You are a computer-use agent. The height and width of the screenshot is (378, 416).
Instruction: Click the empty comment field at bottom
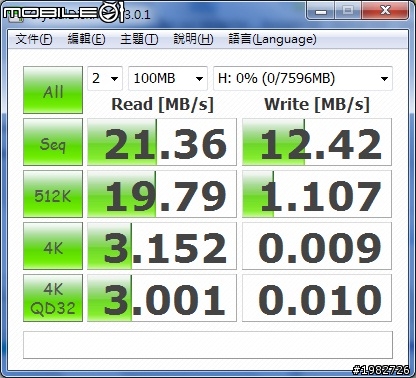click(208, 345)
